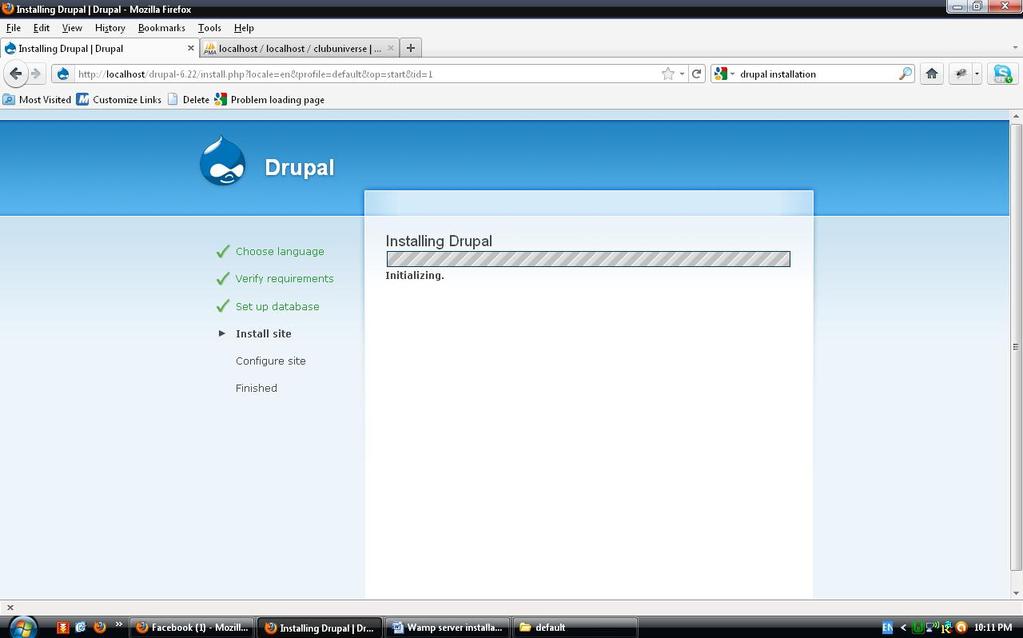Switch to localhost clubuniverse tab
Screen dimensions: 1023x638
(x=298, y=48)
